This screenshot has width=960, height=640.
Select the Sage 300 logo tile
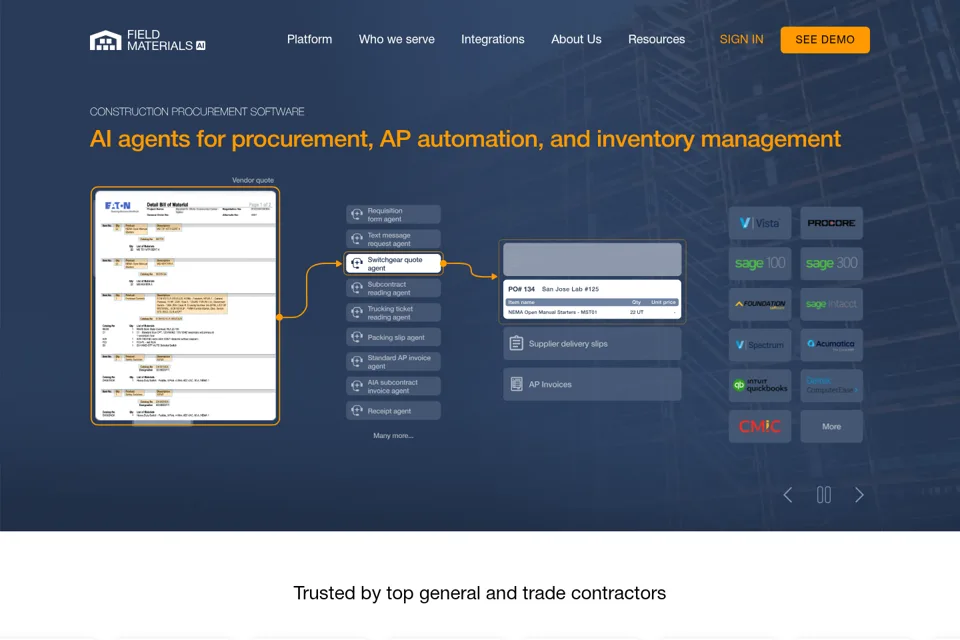coord(831,263)
